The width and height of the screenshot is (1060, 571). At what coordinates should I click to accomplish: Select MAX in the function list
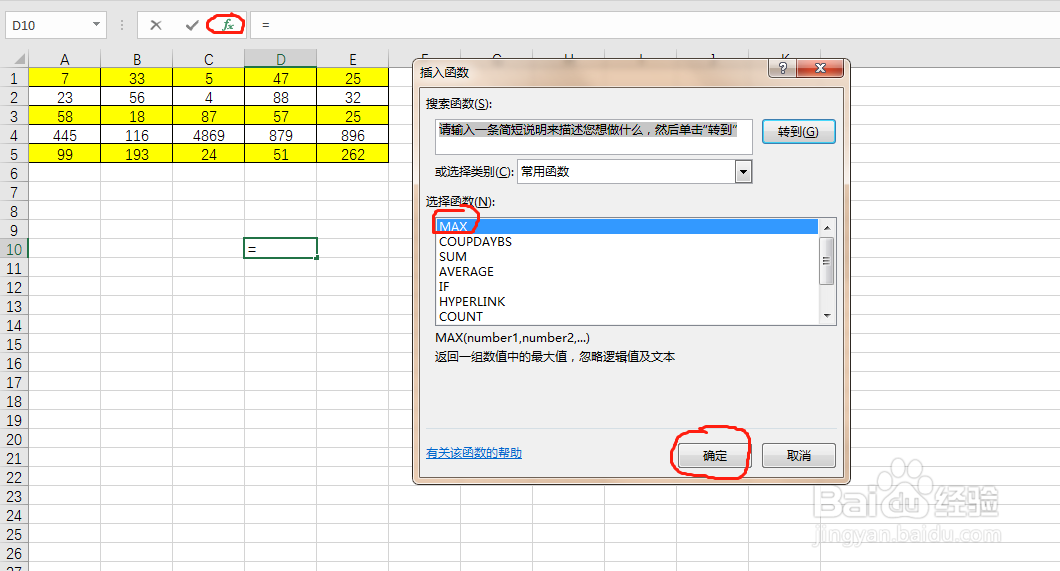[x=627, y=226]
